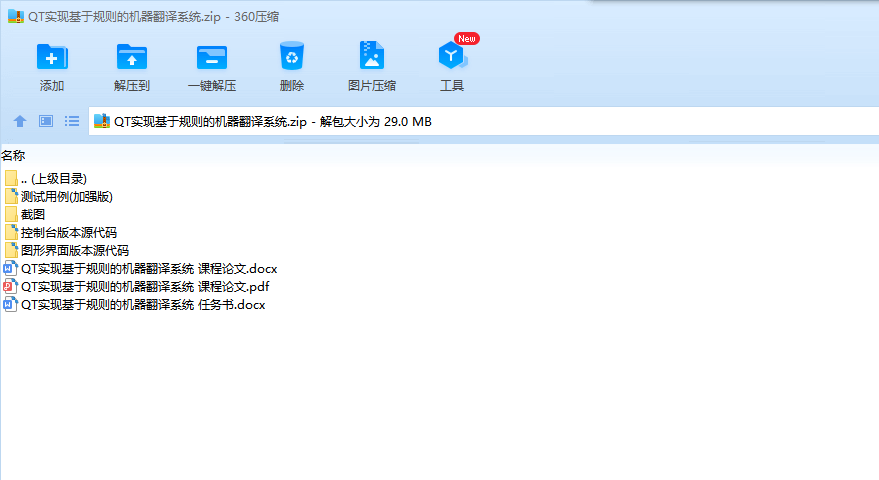Click the 删除 (Delete) recycle bin icon
Screen dimensions: 879x480
click(292, 56)
